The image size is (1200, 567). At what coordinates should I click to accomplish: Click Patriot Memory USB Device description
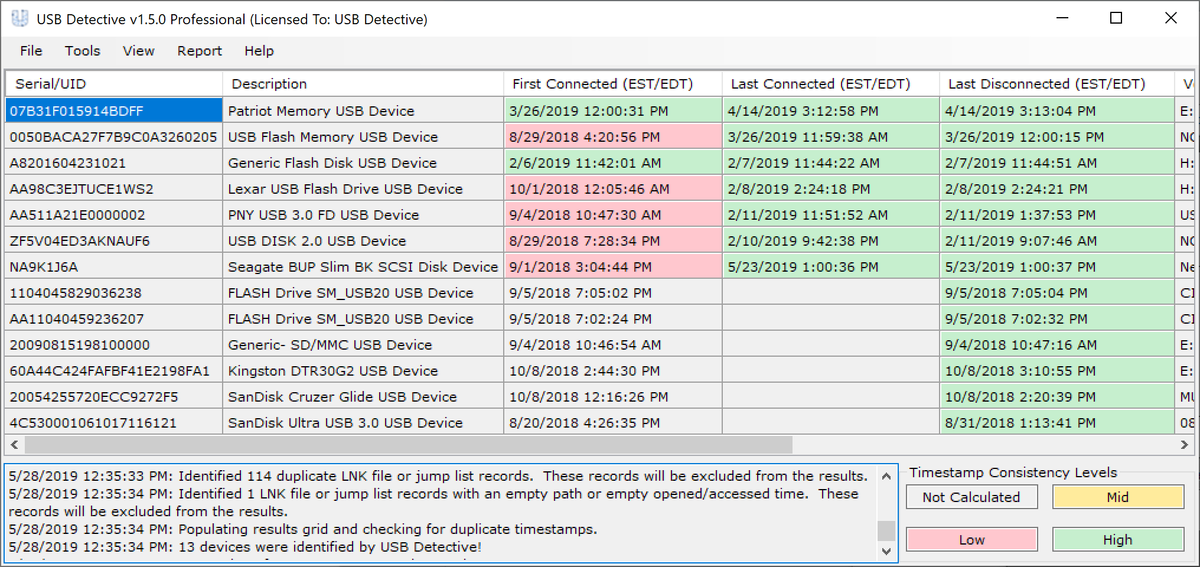pos(363,111)
